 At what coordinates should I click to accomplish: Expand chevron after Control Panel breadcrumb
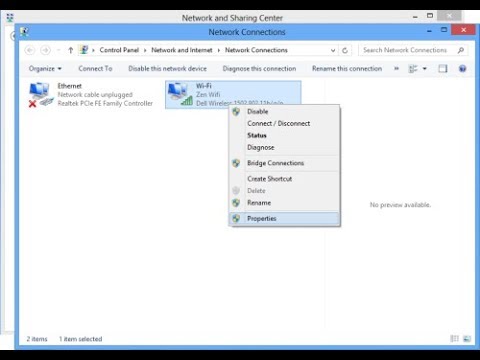(145, 50)
